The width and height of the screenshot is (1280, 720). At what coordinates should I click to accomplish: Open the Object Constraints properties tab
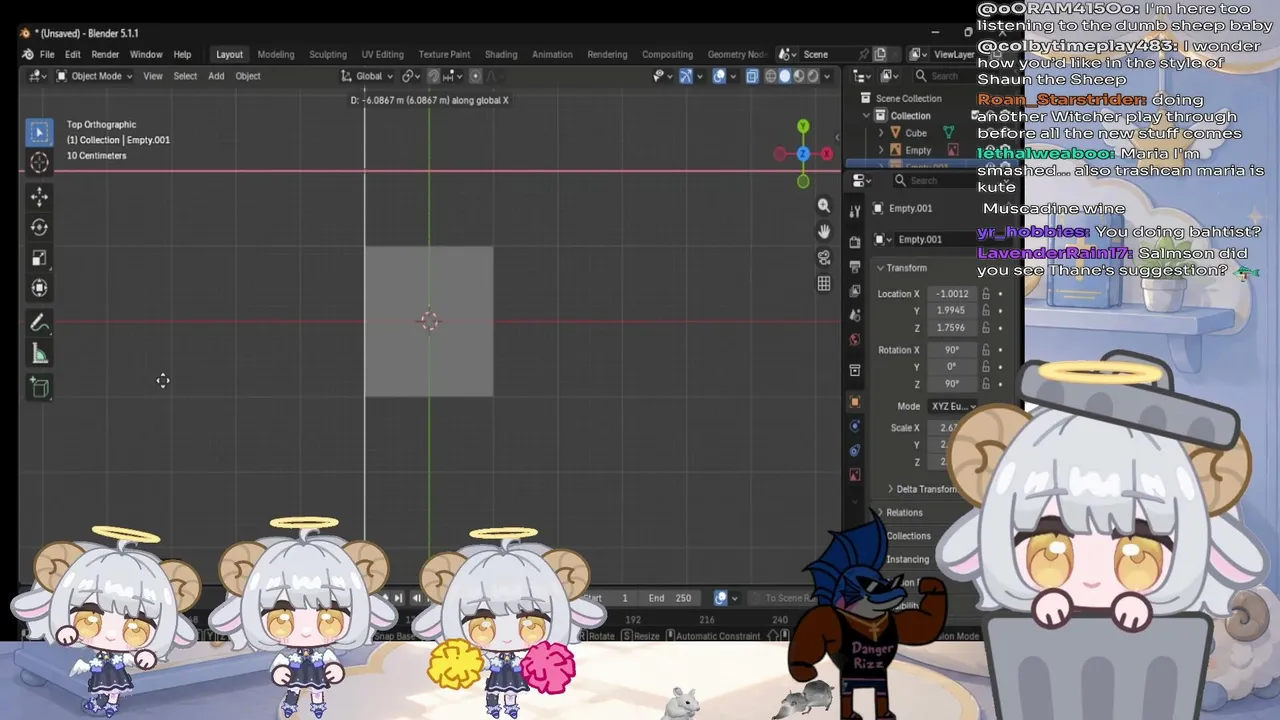point(854,451)
